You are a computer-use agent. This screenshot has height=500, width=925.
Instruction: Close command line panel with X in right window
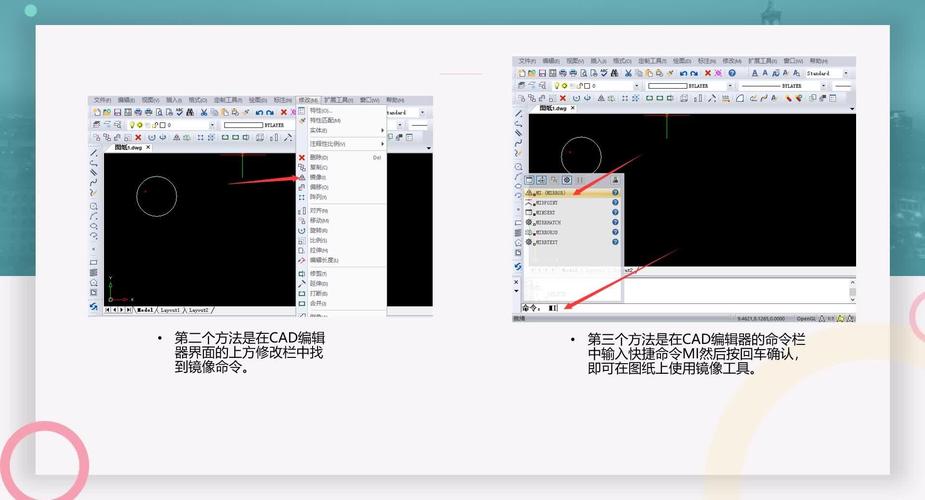(x=516, y=282)
